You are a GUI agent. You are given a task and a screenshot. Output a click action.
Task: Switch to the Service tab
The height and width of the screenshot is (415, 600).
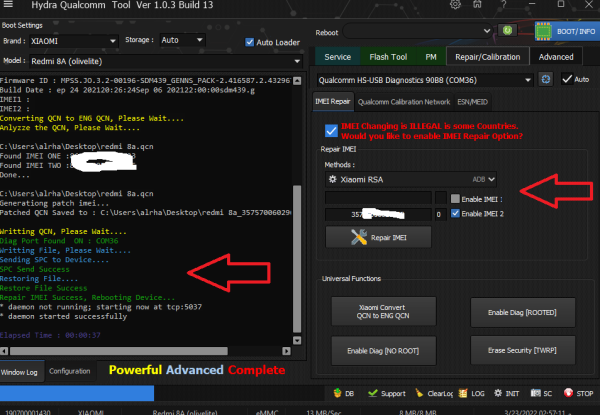click(x=338, y=57)
